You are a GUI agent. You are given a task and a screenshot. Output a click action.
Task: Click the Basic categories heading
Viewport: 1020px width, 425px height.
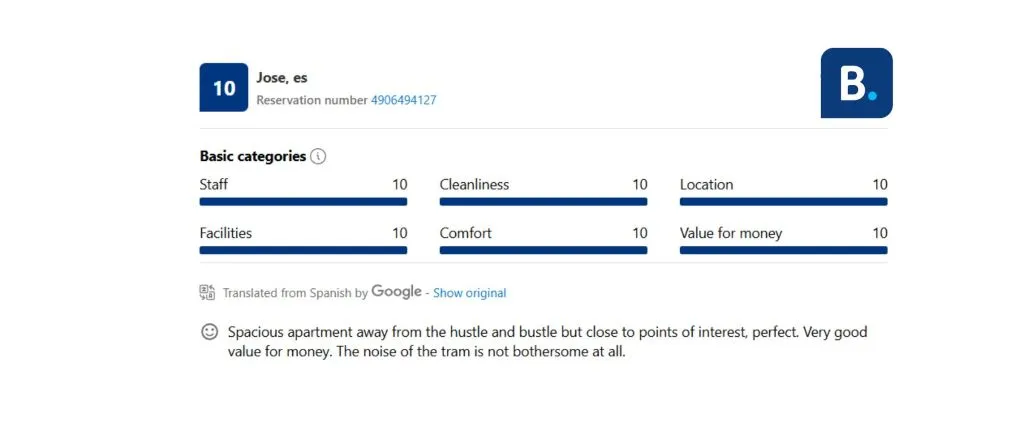pos(253,156)
